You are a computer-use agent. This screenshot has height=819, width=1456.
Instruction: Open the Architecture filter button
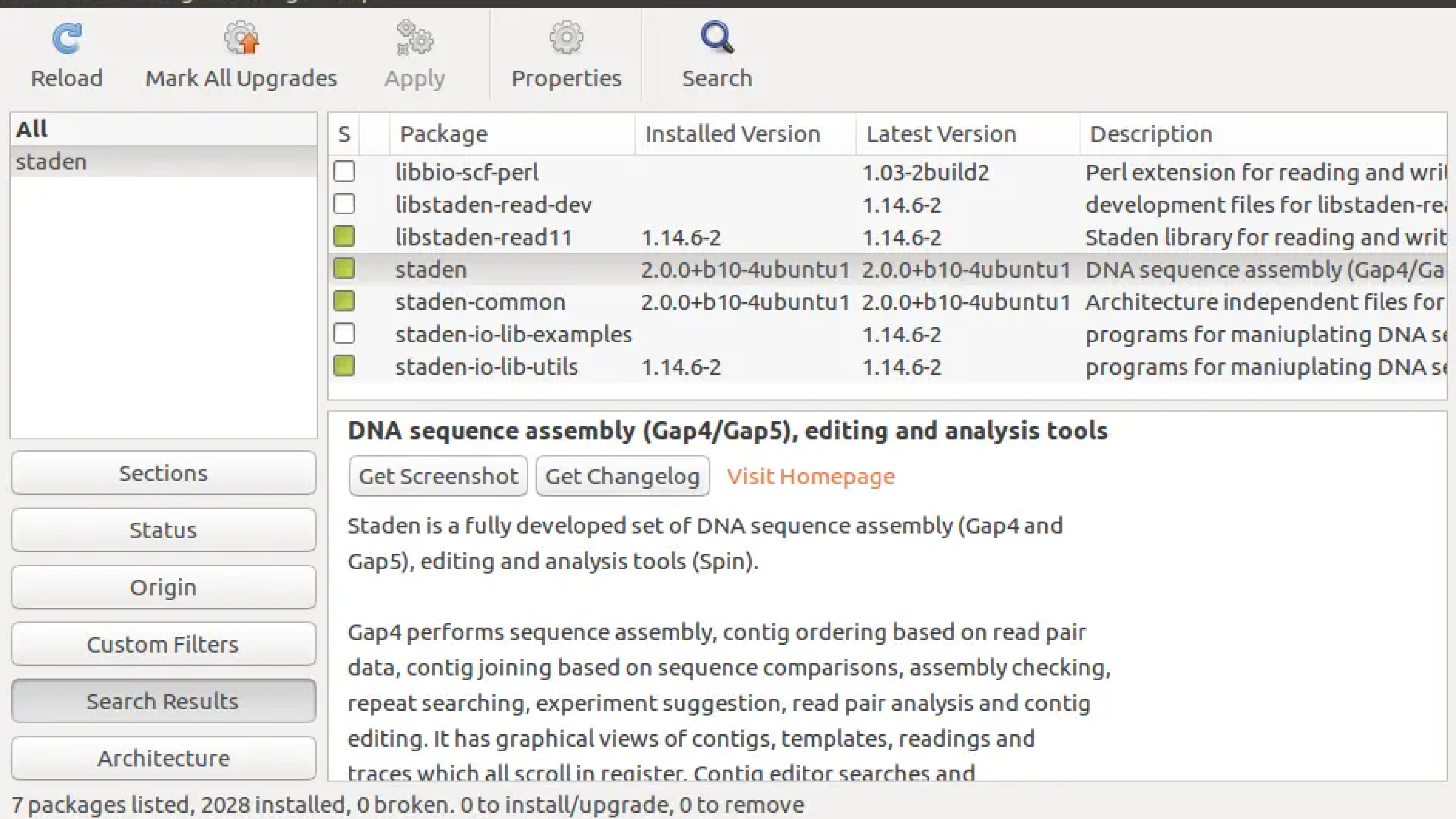point(163,759)
